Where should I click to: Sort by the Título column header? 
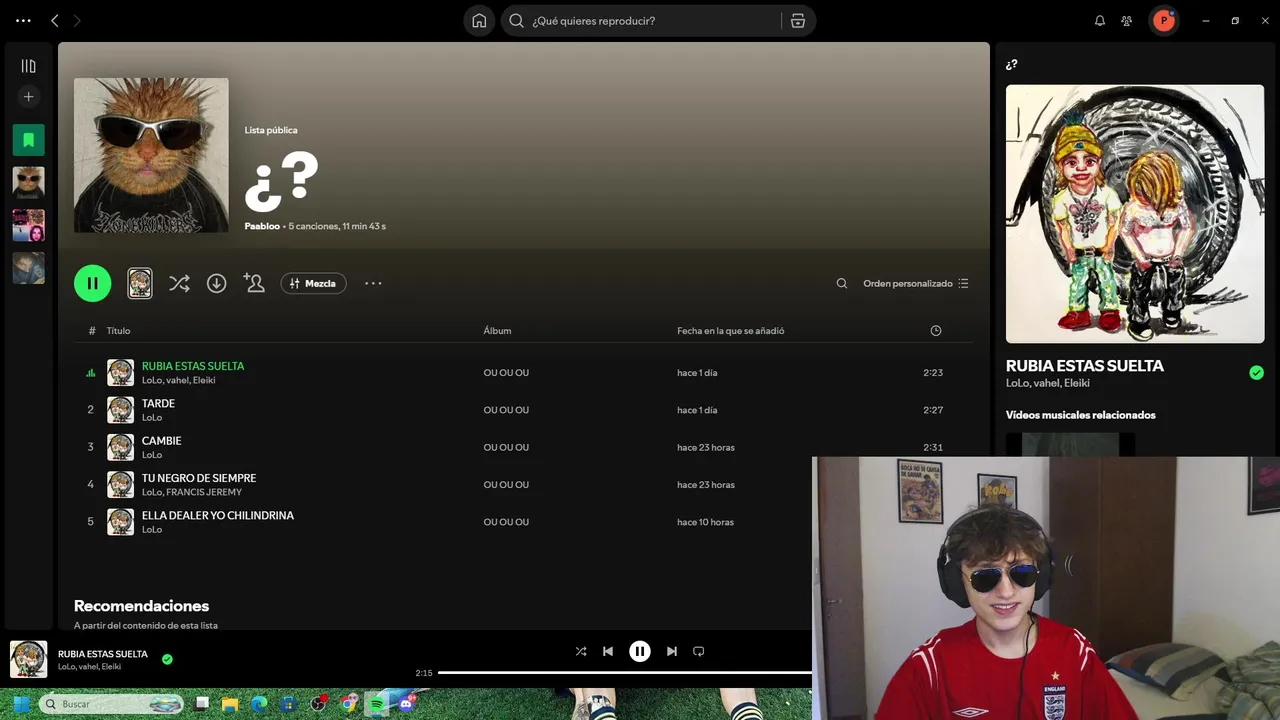pos(118,331)
